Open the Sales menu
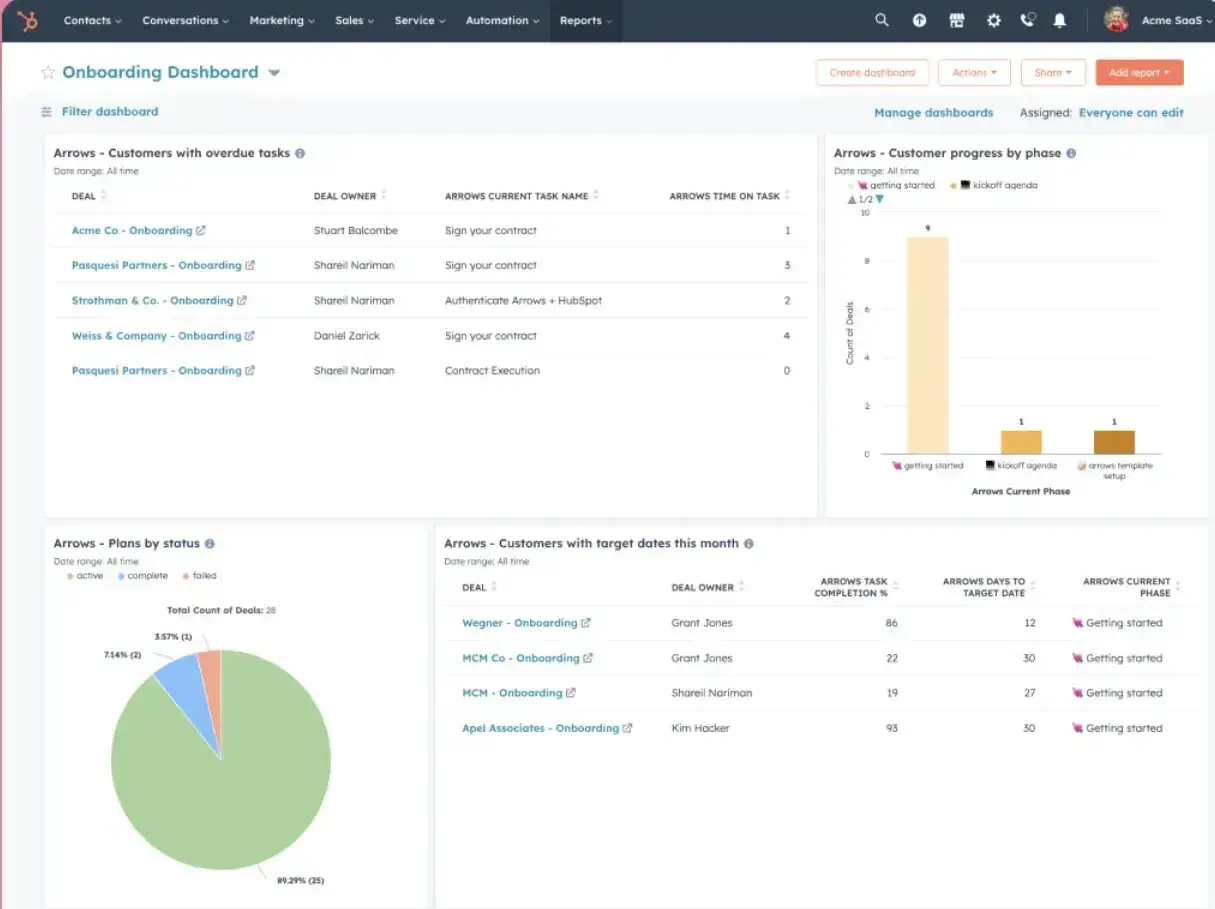1215x909 pixels. pos(354,20)
